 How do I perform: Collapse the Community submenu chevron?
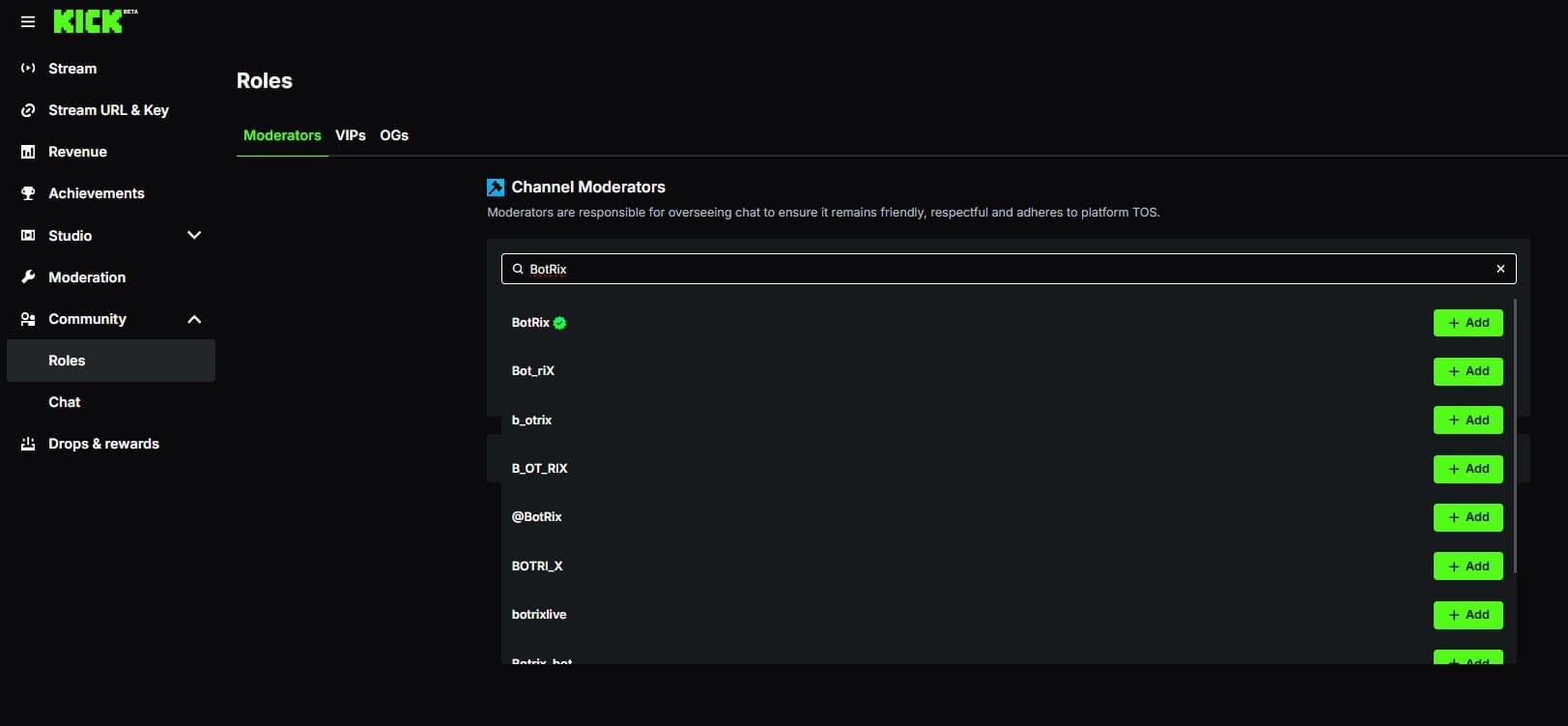[x=194, y=319]
